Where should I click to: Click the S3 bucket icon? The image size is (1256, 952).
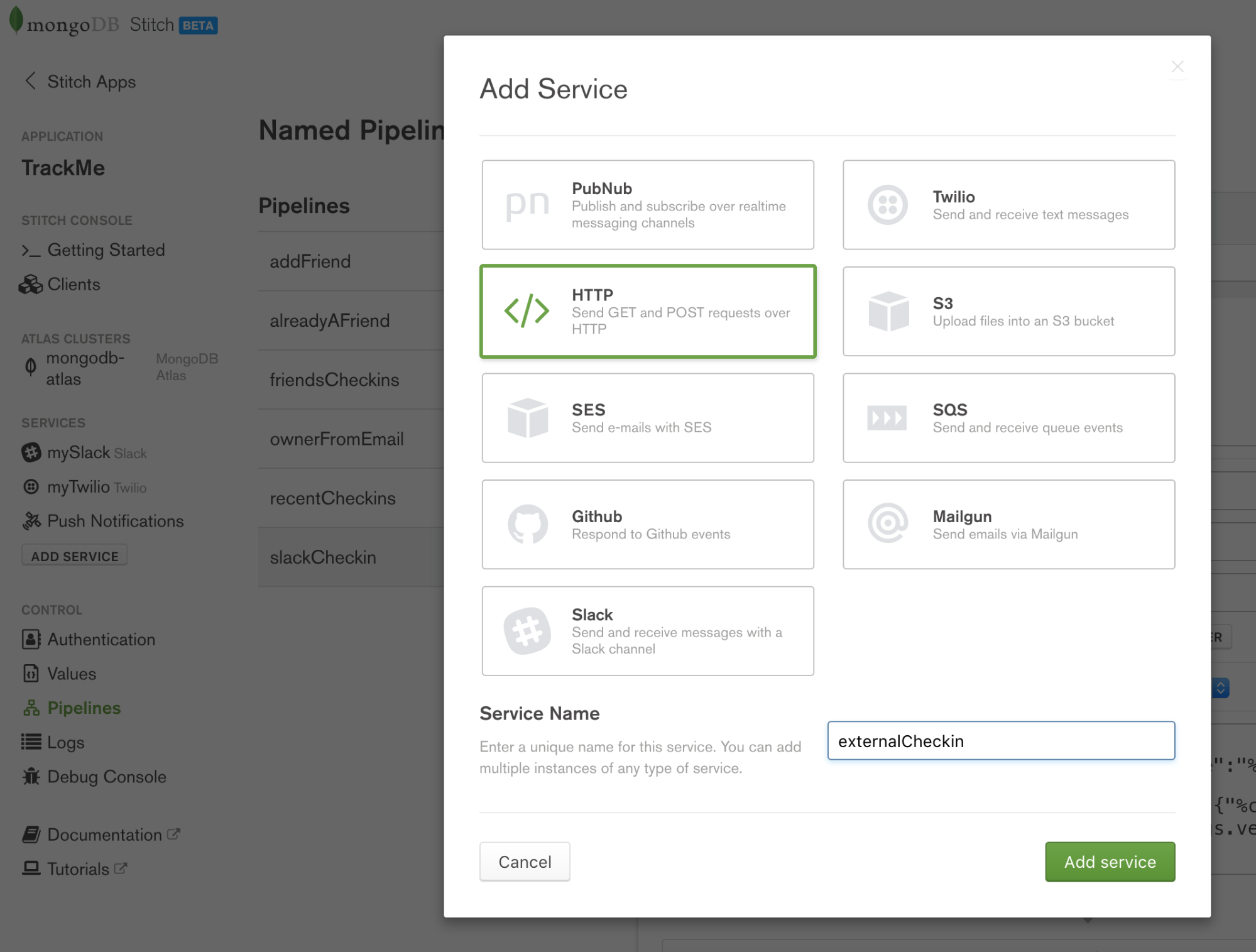887,310
